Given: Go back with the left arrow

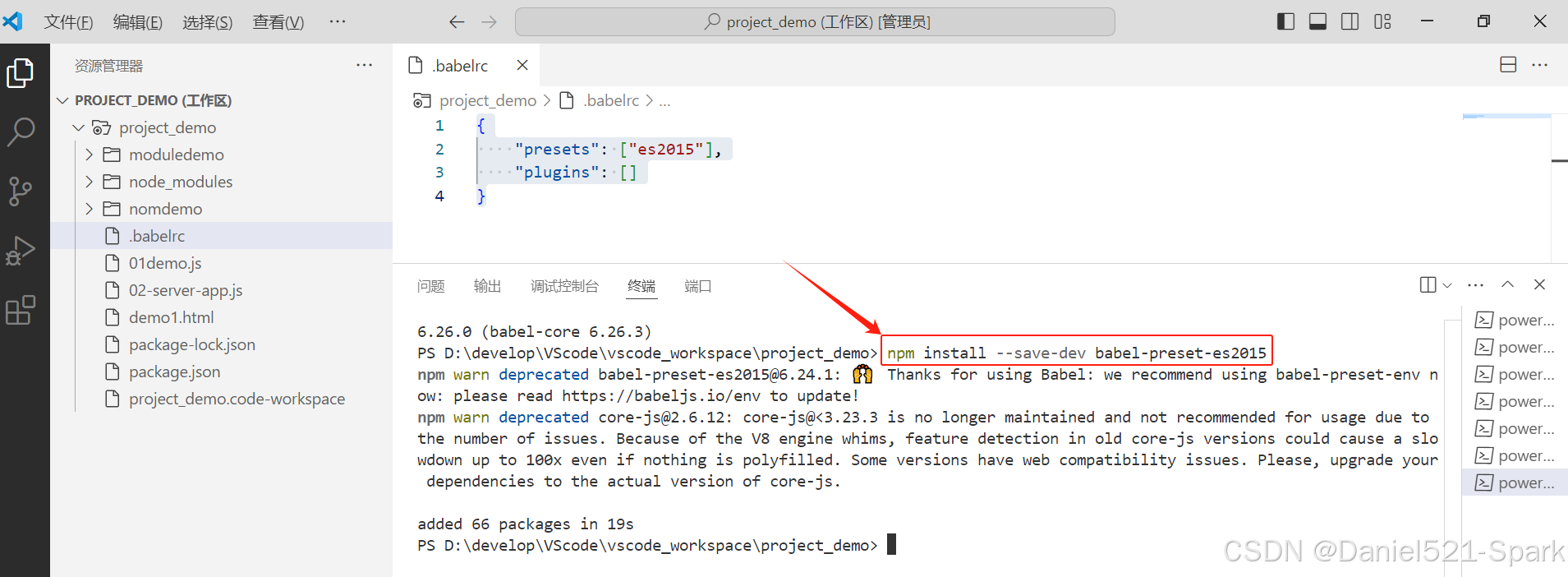Looking at the screenshot, I should pos(457,22).
